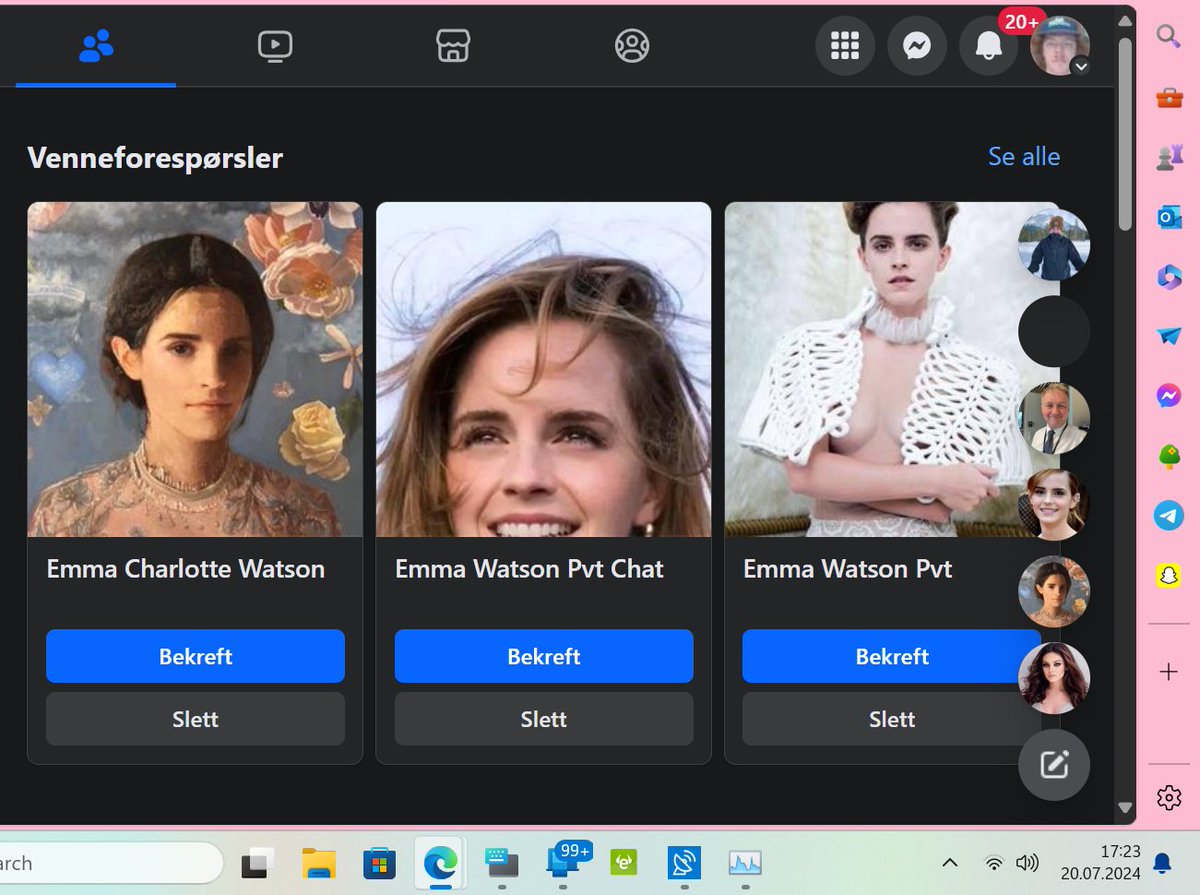Image resolution: width=1200 pixels, height=895 pixels.
Task: Open the clock and date 20.07.2024
Action: pyautogui.click(x=1100, y=862)
